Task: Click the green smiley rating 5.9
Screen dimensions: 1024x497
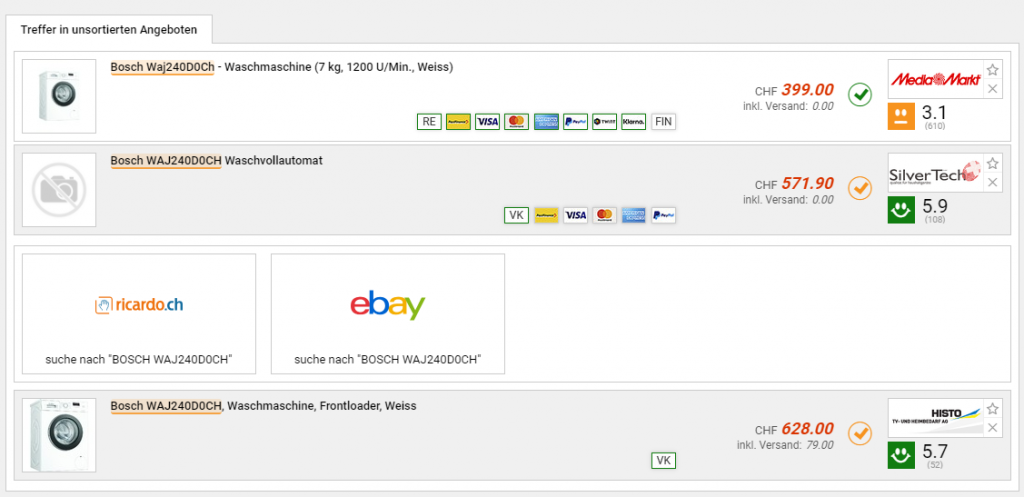Action: click(901, 210)
